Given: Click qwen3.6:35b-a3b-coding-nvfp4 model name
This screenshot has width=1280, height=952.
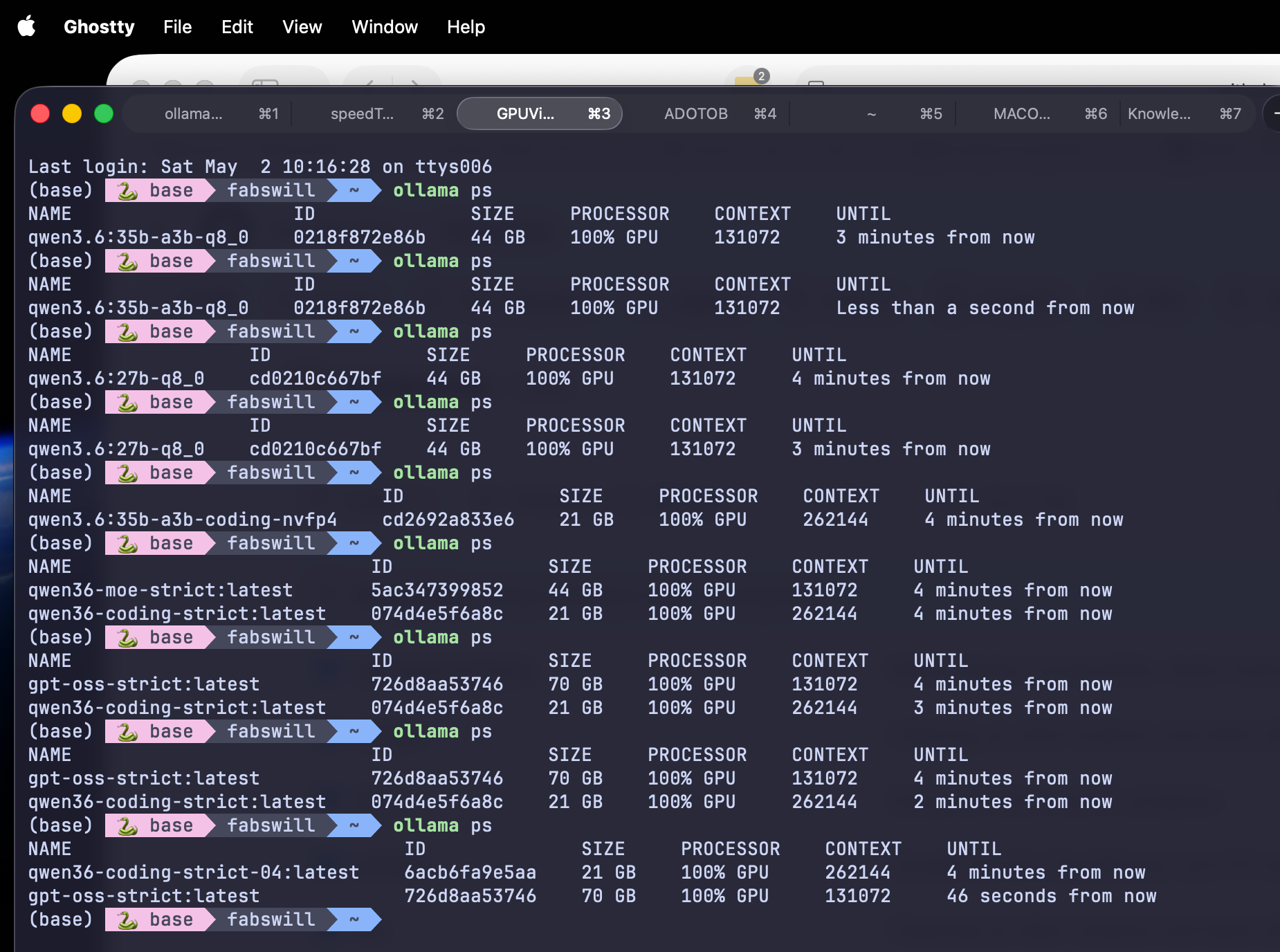Looking at the screenshot, I should tap(183, 520).
